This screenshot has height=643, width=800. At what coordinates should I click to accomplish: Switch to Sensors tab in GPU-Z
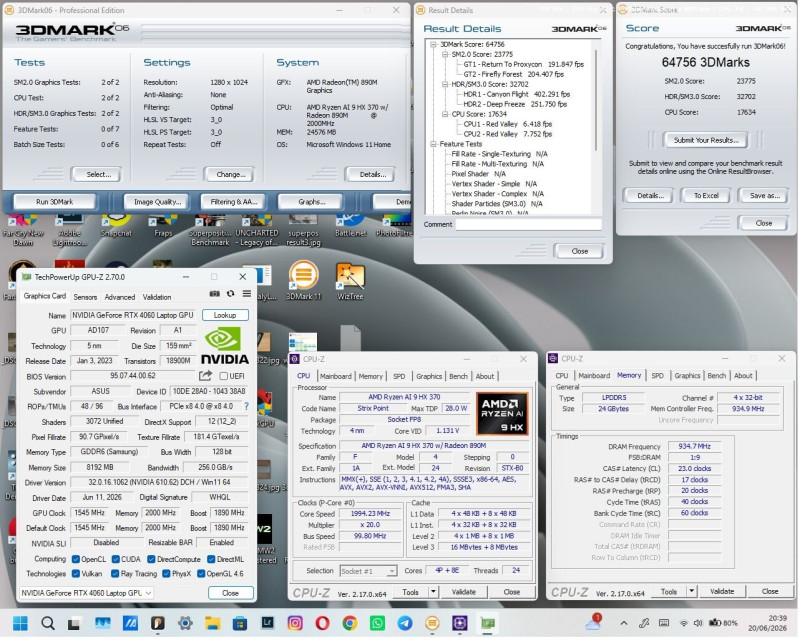(x=85, y=298)
